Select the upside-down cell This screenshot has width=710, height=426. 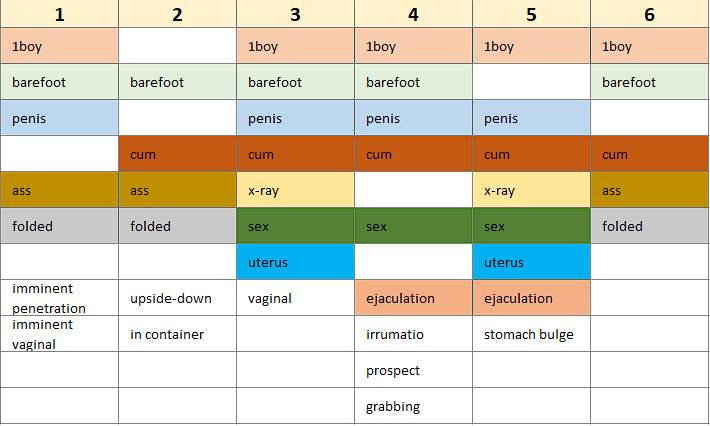coord(177,298)
